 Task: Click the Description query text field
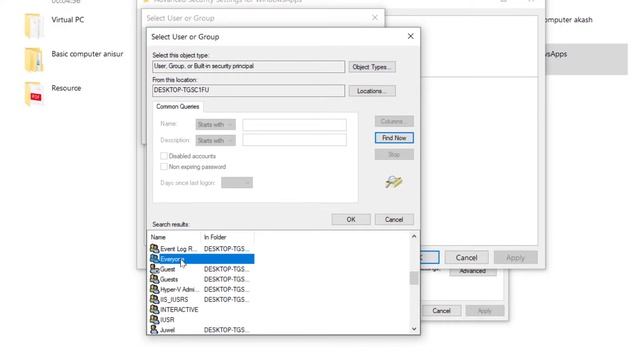[294, 140]
